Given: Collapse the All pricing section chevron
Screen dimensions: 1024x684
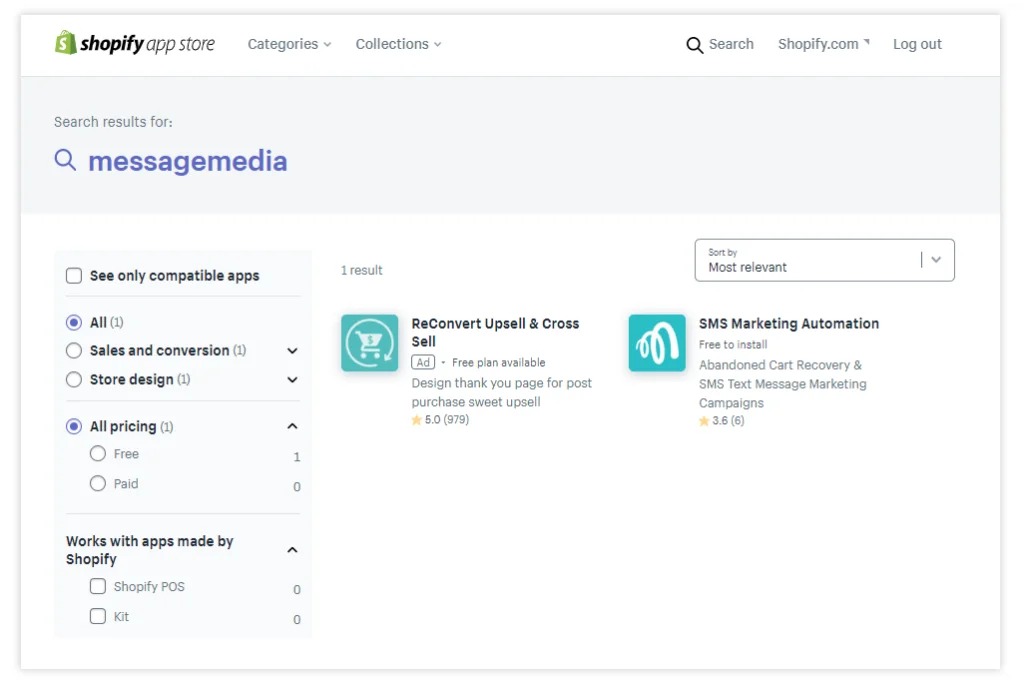Looking at the screenshot, I should [293, 427].
